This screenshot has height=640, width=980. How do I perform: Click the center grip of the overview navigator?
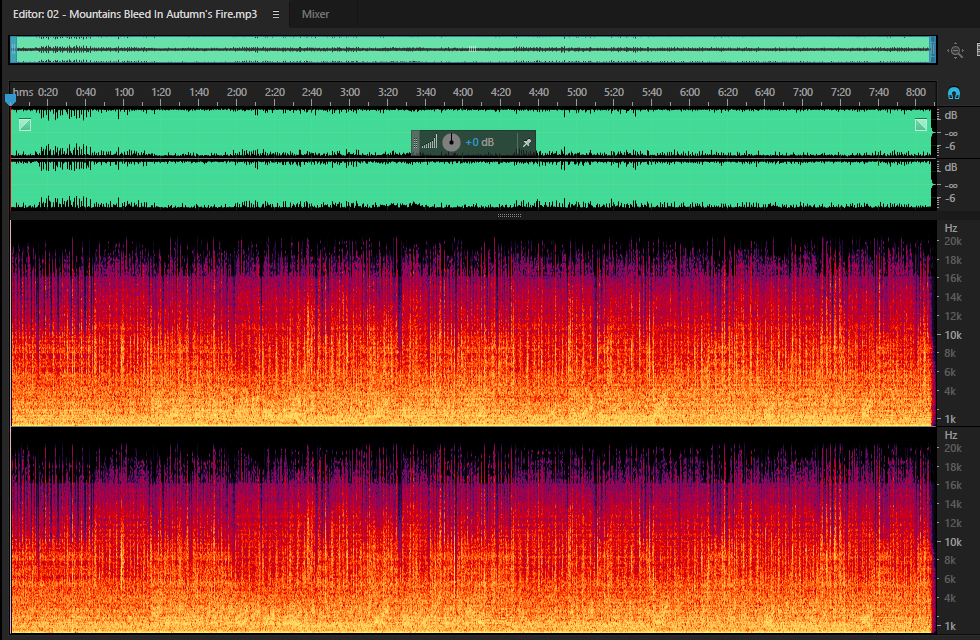click(x=472, y=49)
